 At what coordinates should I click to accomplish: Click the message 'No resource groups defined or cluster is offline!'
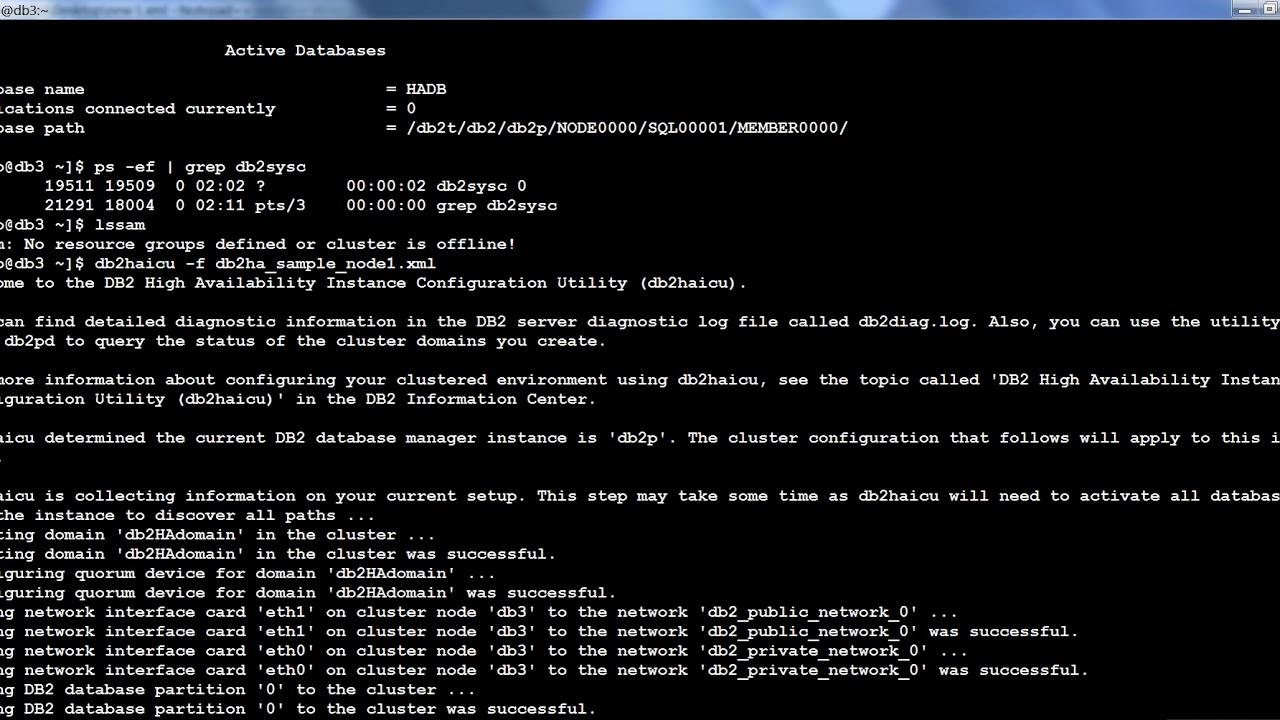point(270,244)
